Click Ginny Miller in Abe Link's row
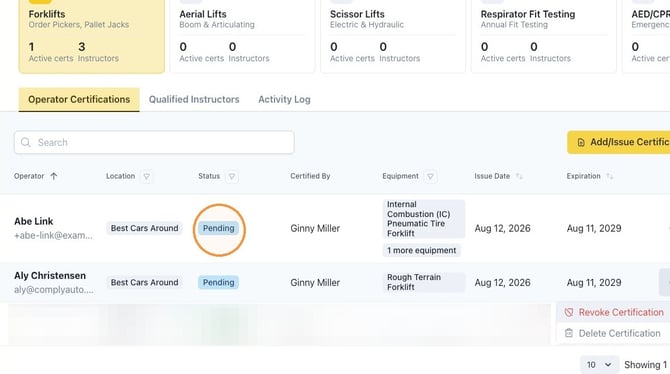 315,229
